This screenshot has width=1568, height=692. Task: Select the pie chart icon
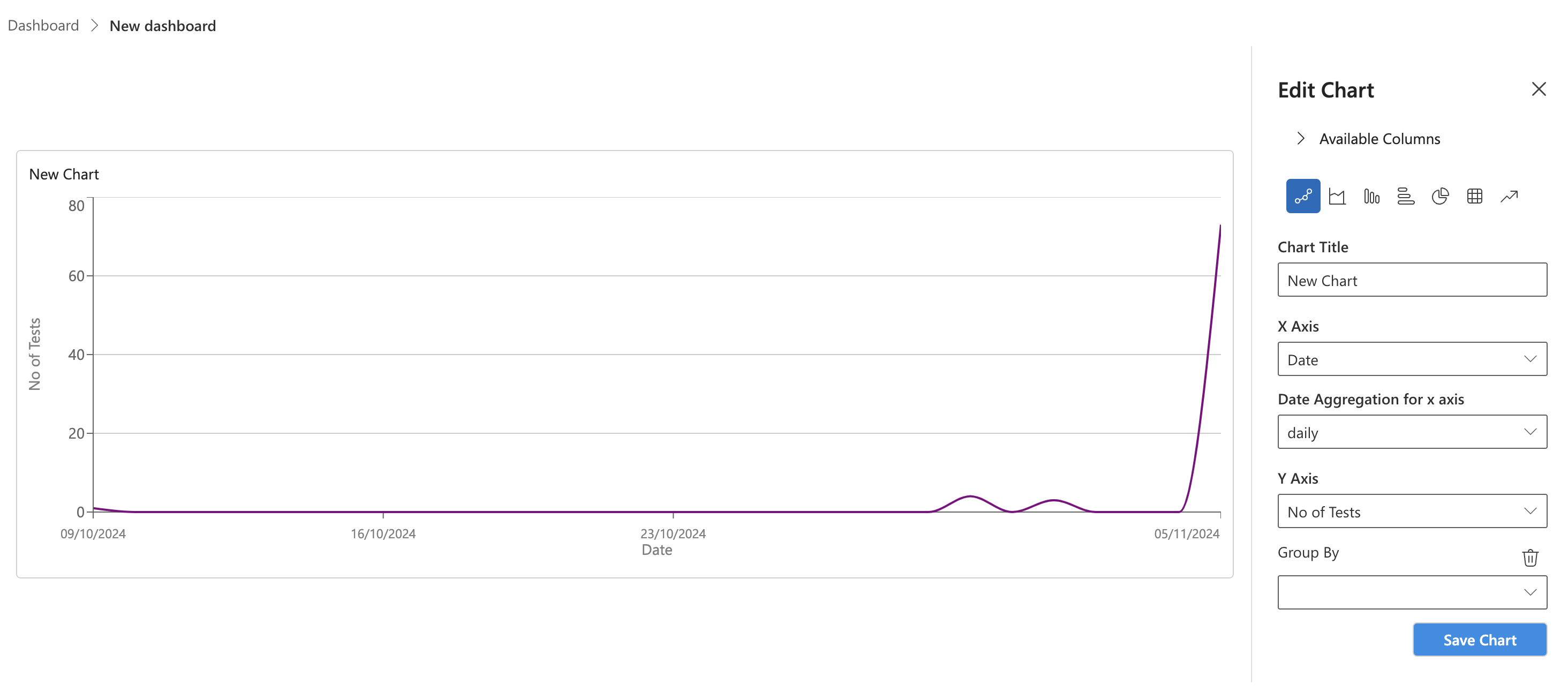[x=1440, y=195]
